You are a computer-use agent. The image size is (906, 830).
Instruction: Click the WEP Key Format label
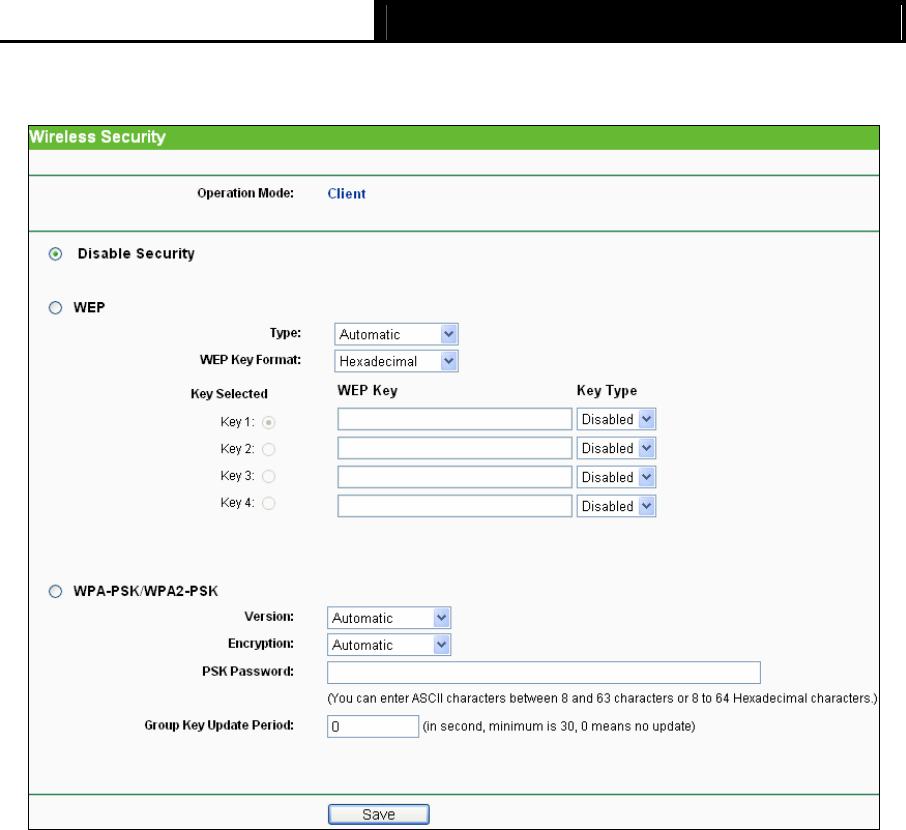(x=251, y=360)
